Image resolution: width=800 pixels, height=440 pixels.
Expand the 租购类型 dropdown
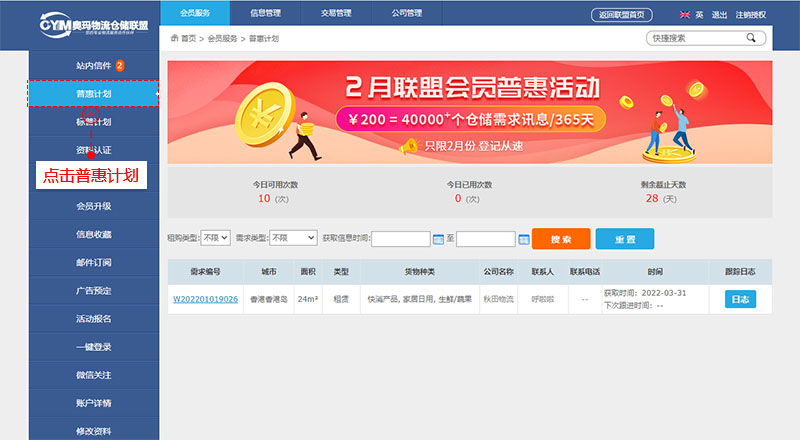click(216, 239)
